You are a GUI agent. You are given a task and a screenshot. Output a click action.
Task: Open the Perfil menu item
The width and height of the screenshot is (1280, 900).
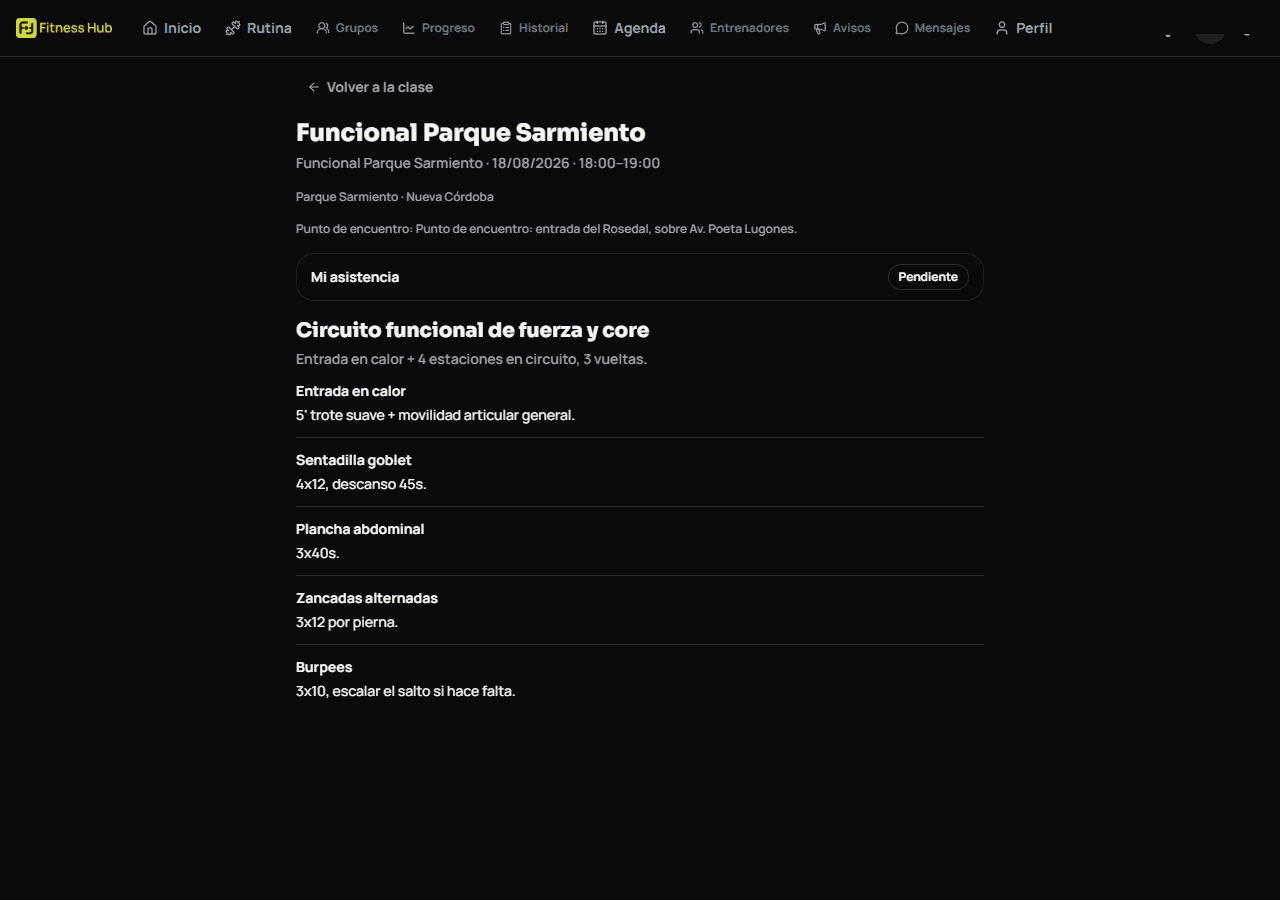tap(1023, 28)
